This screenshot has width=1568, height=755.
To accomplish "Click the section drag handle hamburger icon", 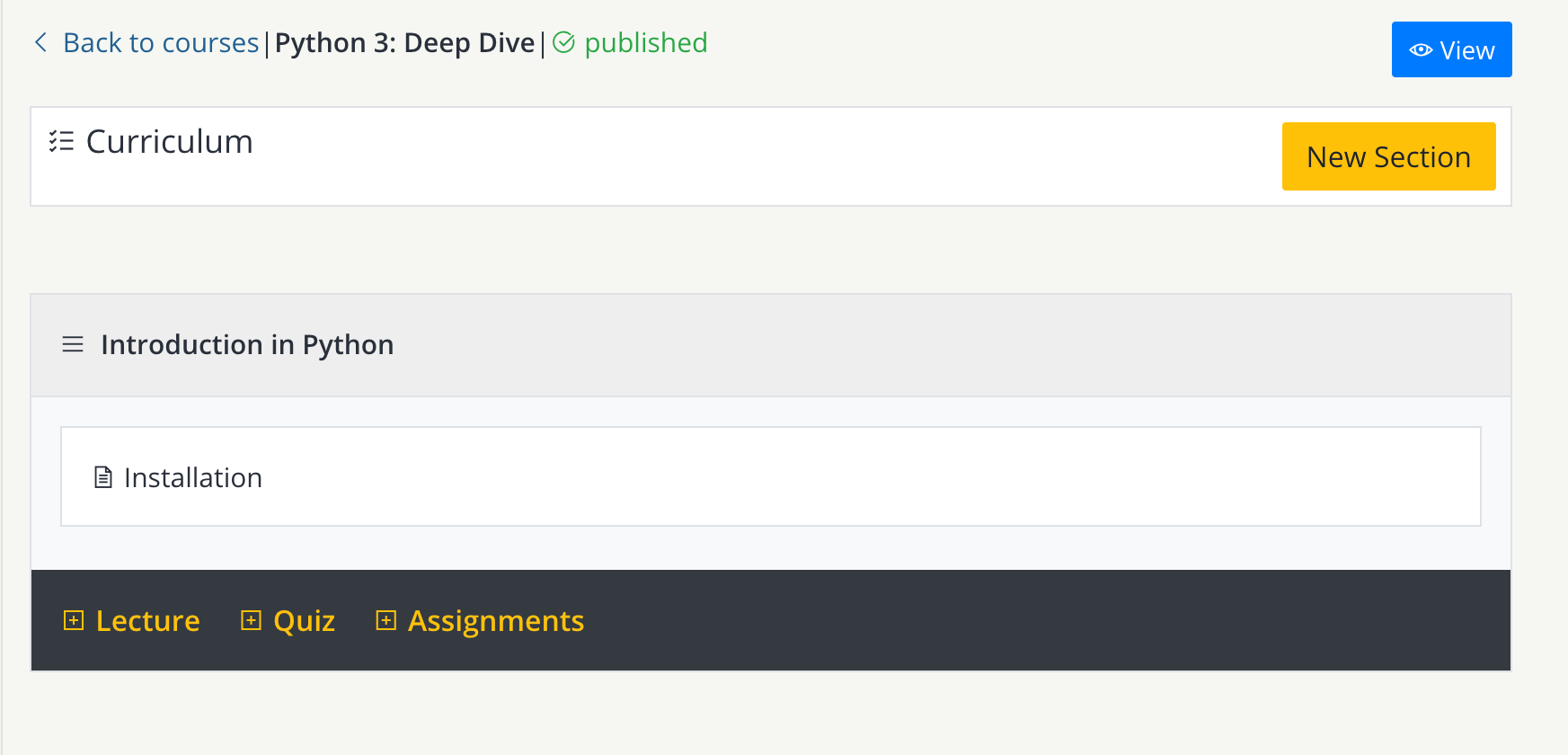I will [73, 345].
